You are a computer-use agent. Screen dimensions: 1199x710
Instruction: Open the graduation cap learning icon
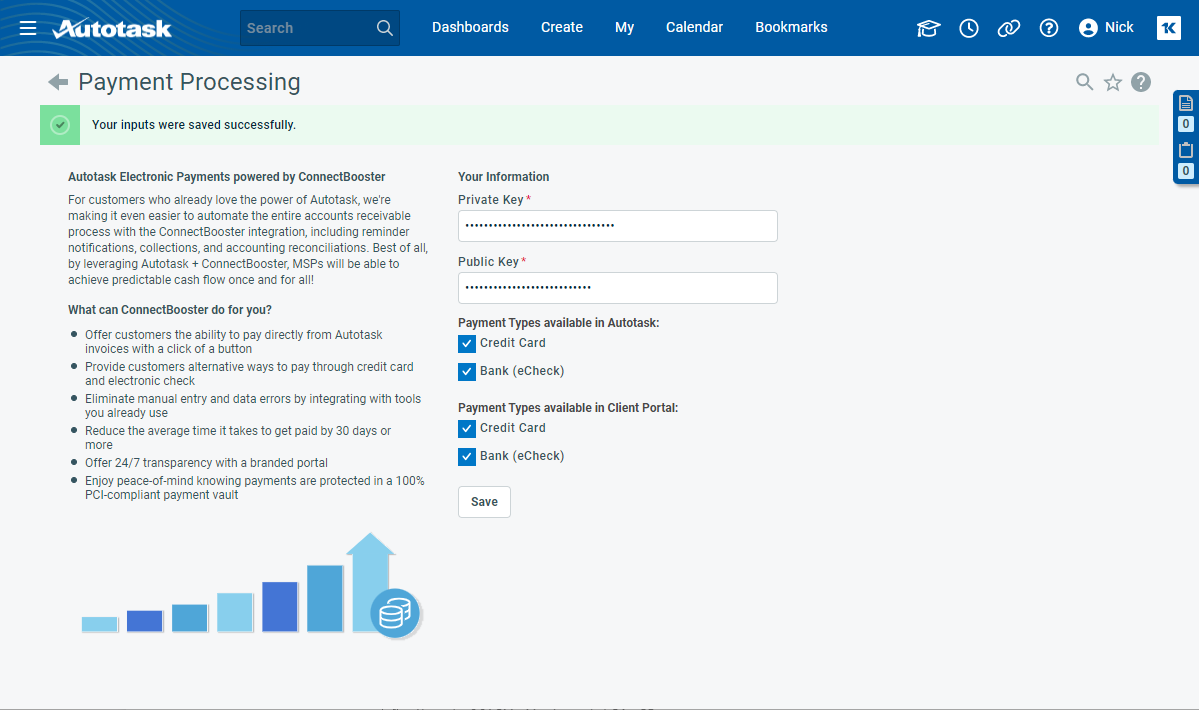928,28
